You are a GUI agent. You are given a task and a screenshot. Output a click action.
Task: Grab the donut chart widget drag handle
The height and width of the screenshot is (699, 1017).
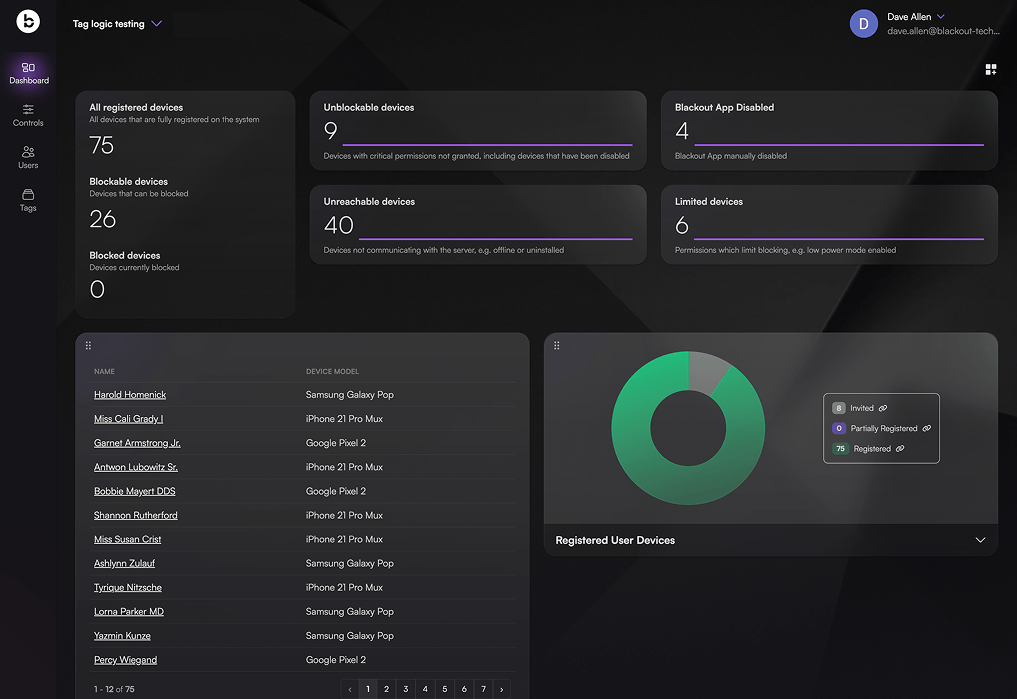coord(556,346)
